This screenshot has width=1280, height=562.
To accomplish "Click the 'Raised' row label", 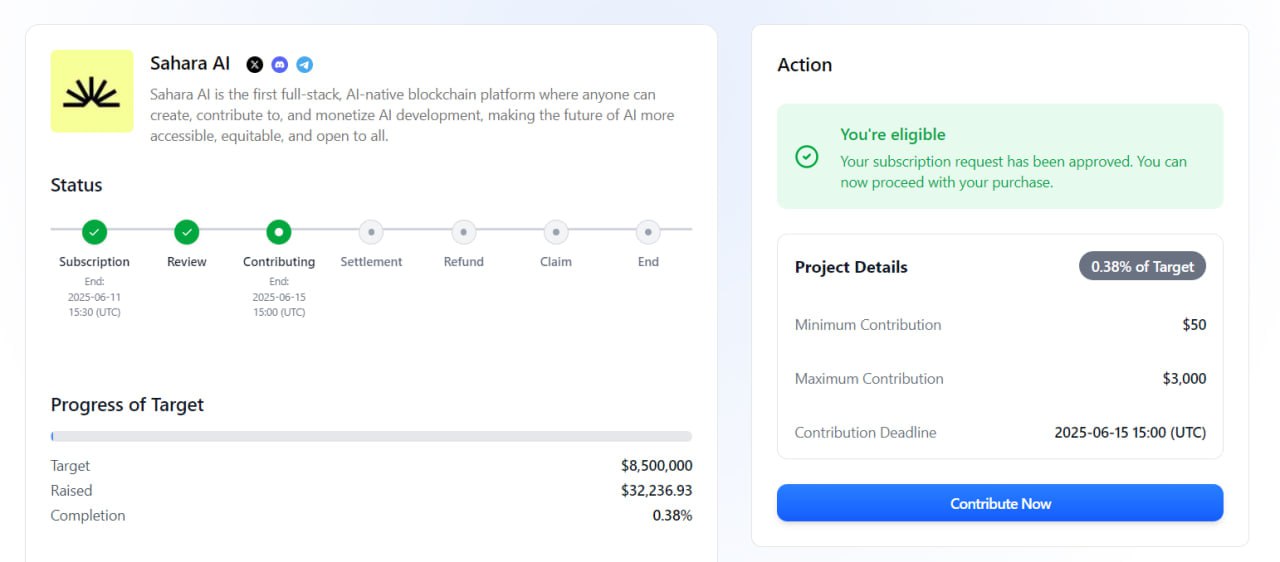I will click(x=71, y=491).
